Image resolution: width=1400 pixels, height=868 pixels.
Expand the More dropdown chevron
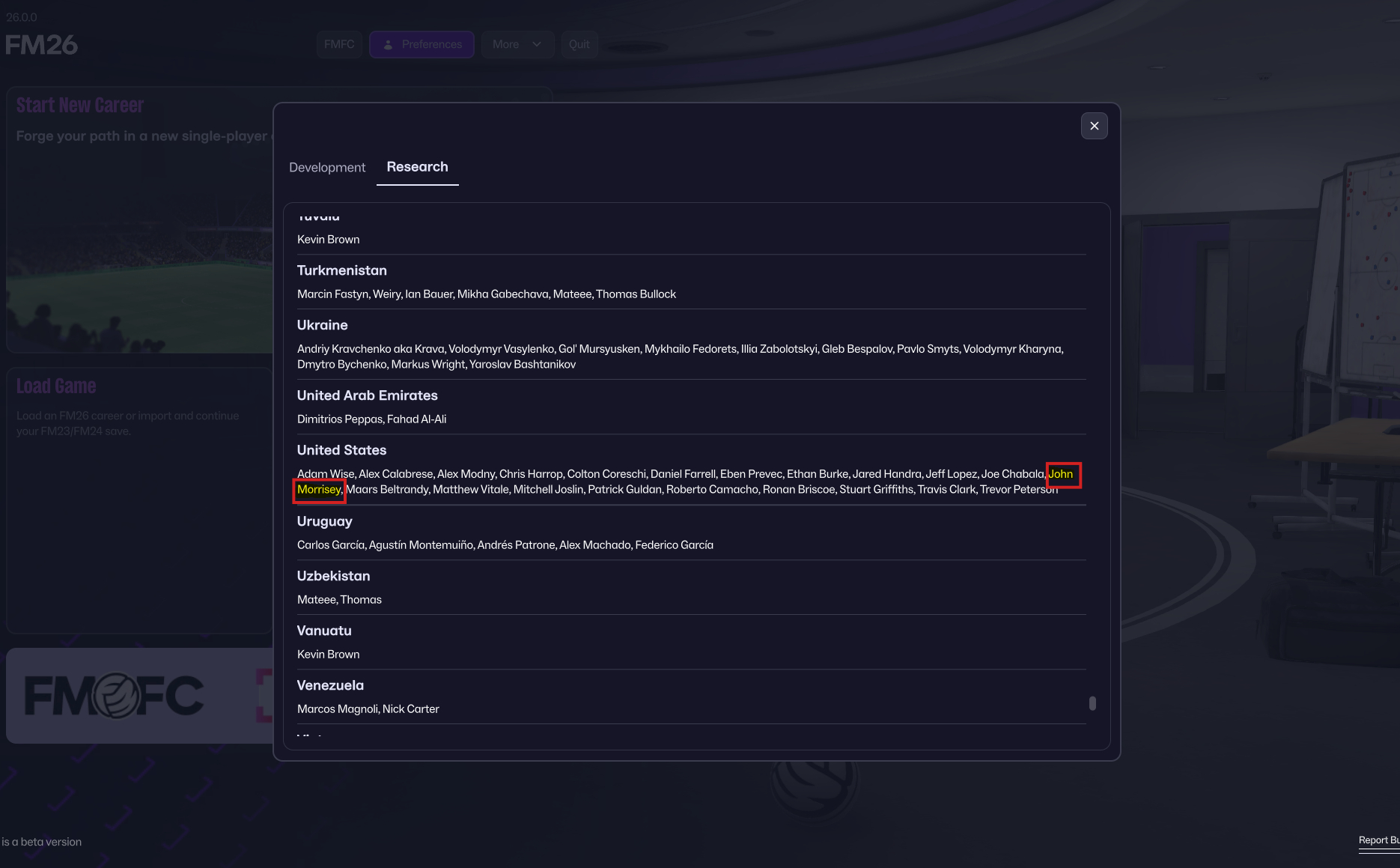pyautogui.click(x=537, y=45)
